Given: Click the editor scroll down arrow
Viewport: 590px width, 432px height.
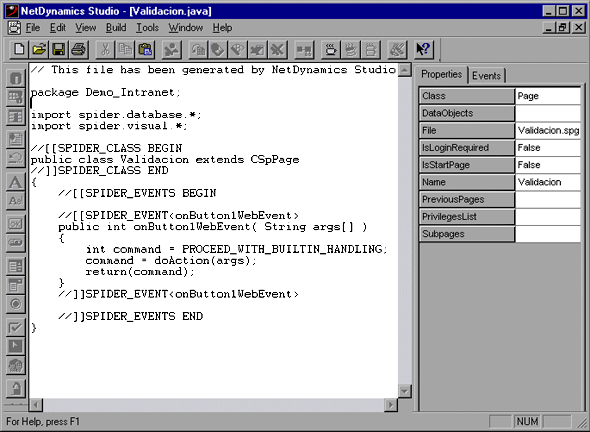Looking at the screenshot, I should click(405, 391).
